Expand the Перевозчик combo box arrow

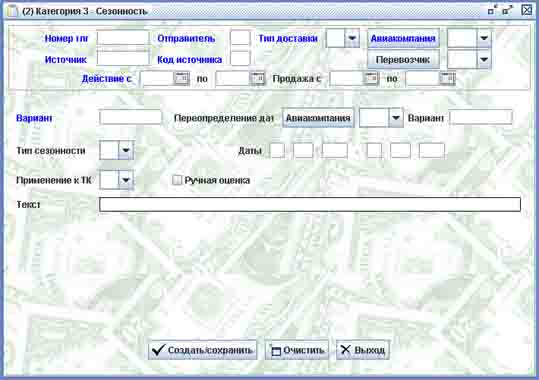pyautogui.click(x=484, y=59)
